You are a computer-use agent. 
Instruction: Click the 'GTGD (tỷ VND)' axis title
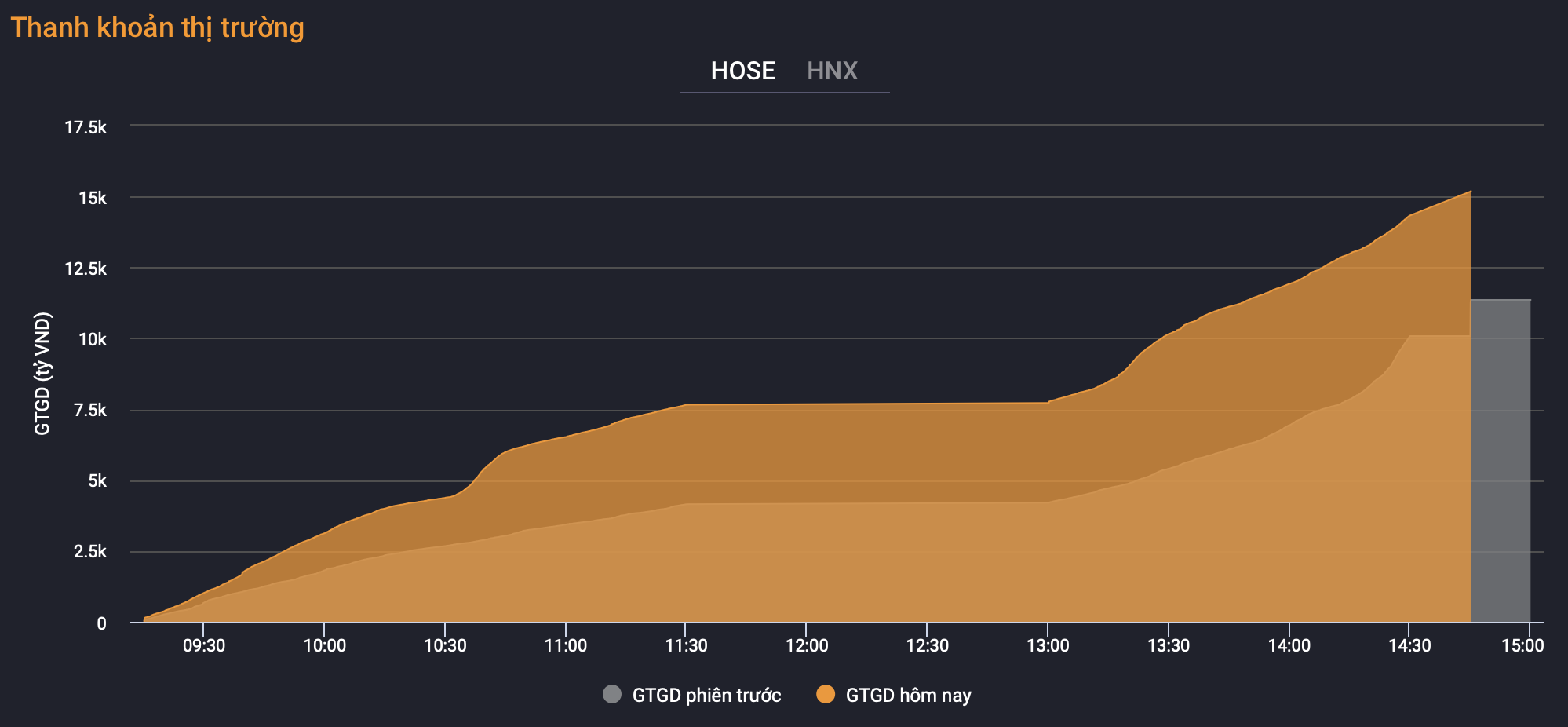[x=42, y=374]
